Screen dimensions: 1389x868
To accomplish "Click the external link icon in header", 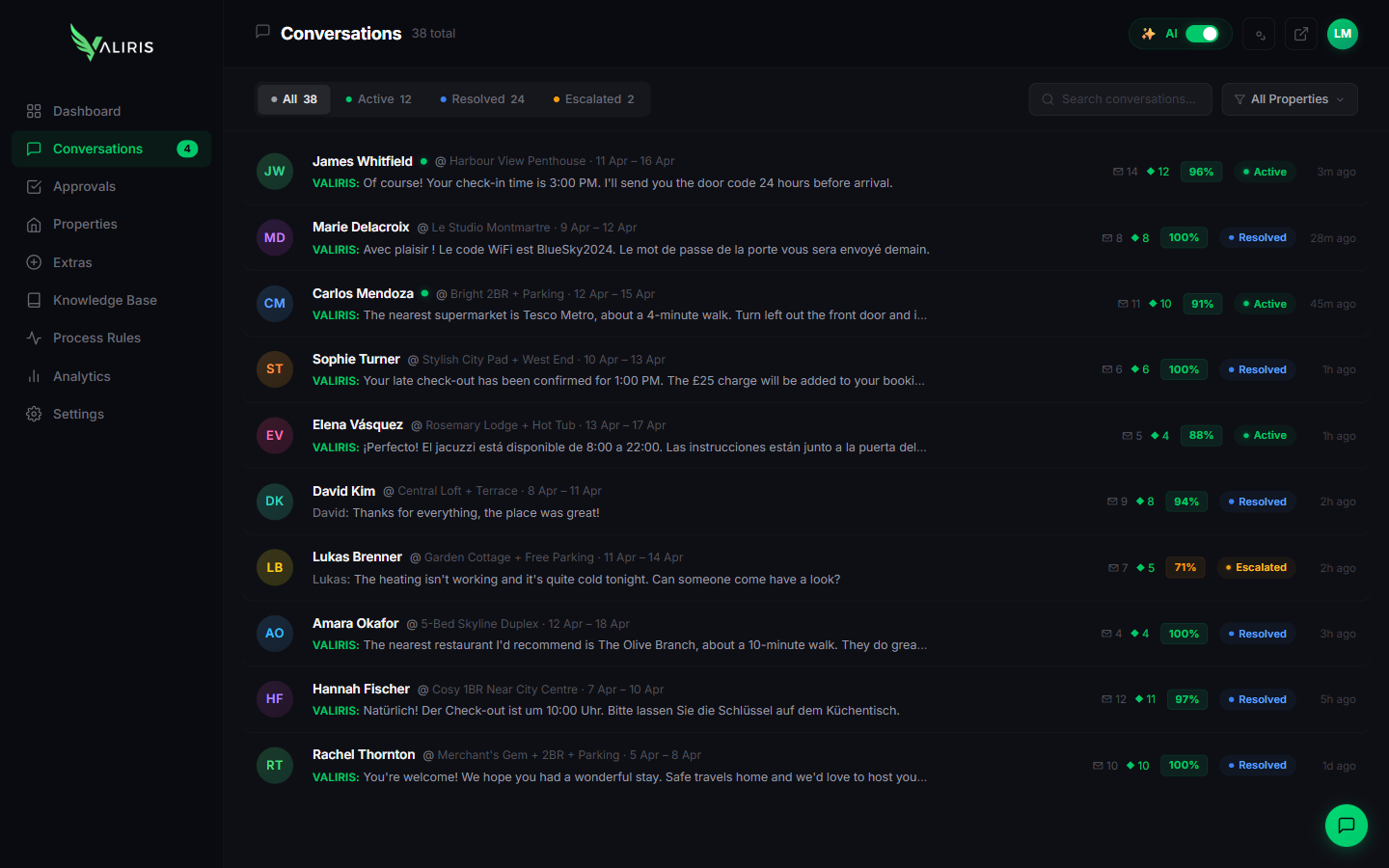I will (1301, 34).
